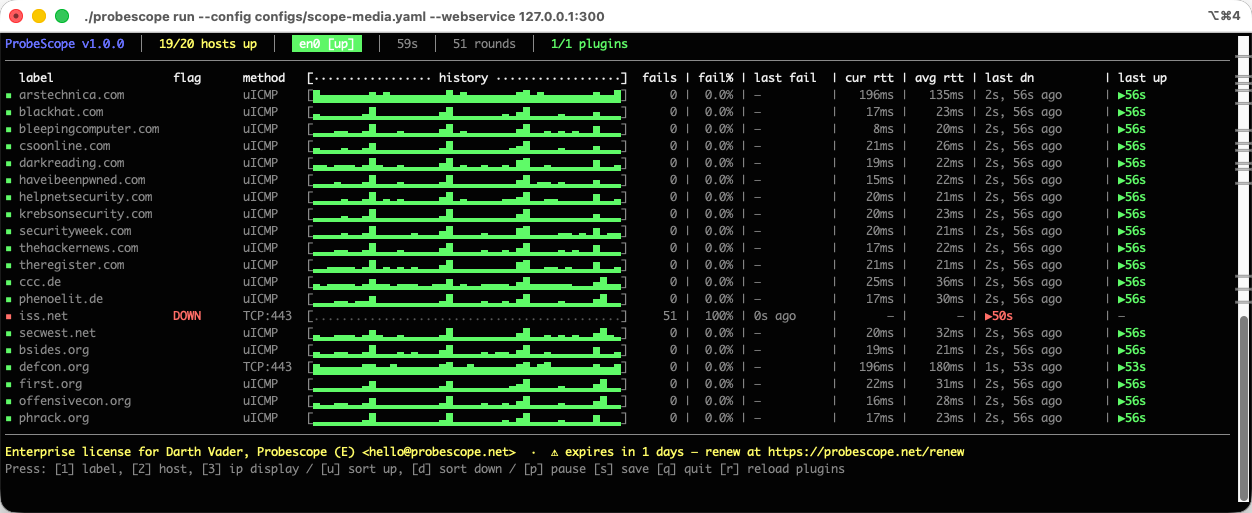1252x513 pixels.
Task: Click the fail% column header
Action: click(x=716, y=78)
